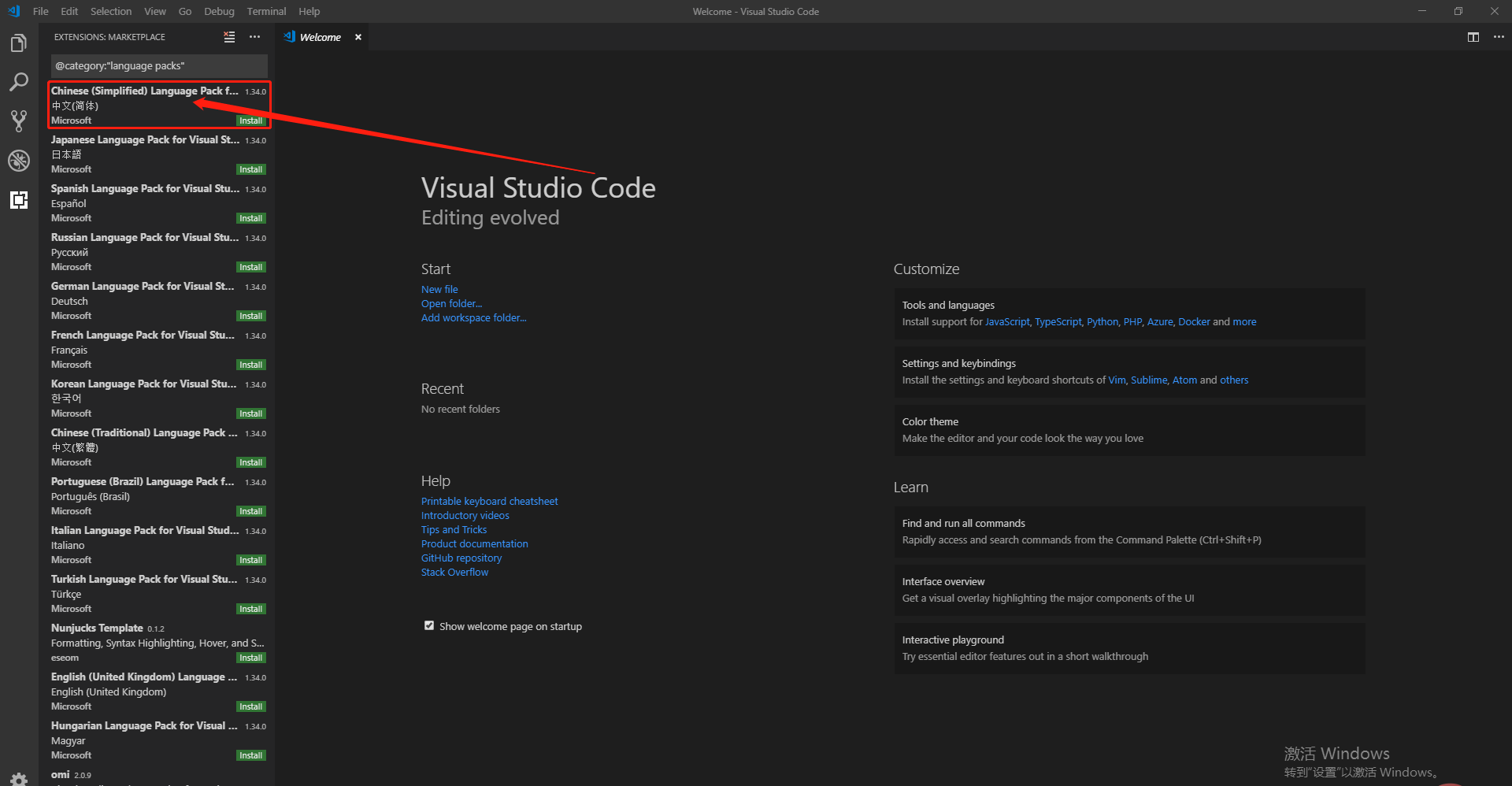Select the Welcome tab
Viewport: 1512px width, 786px height.
point(322,37)
